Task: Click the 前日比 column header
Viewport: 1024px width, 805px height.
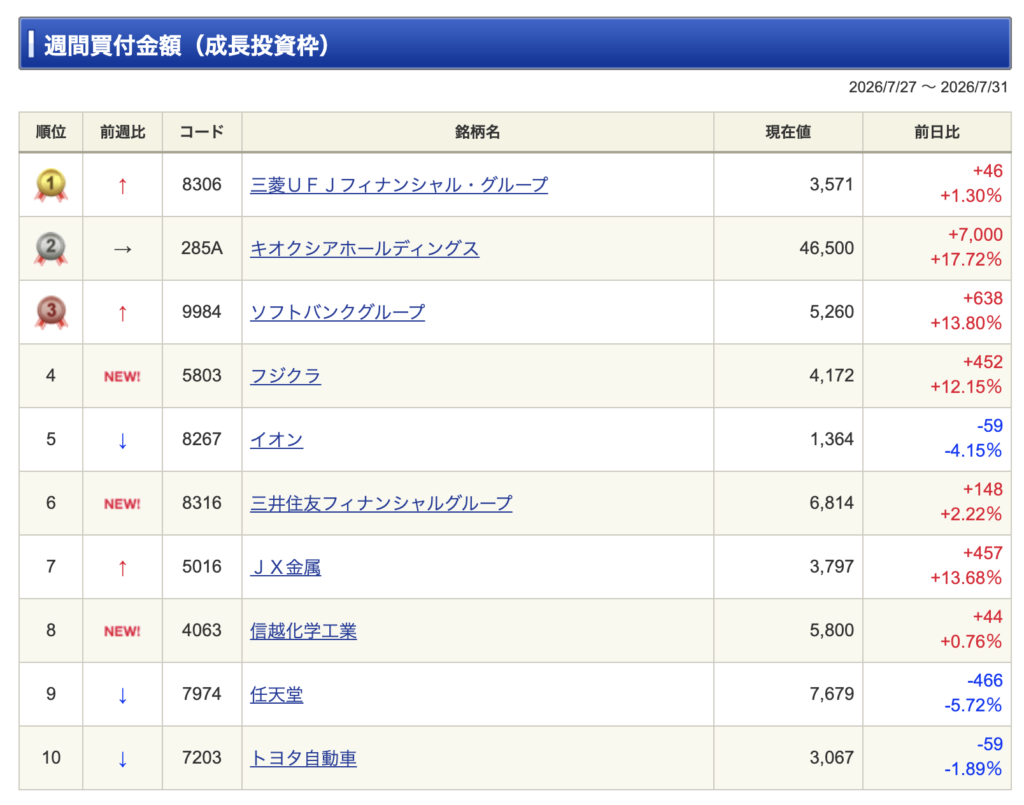Action: [936, 132]
